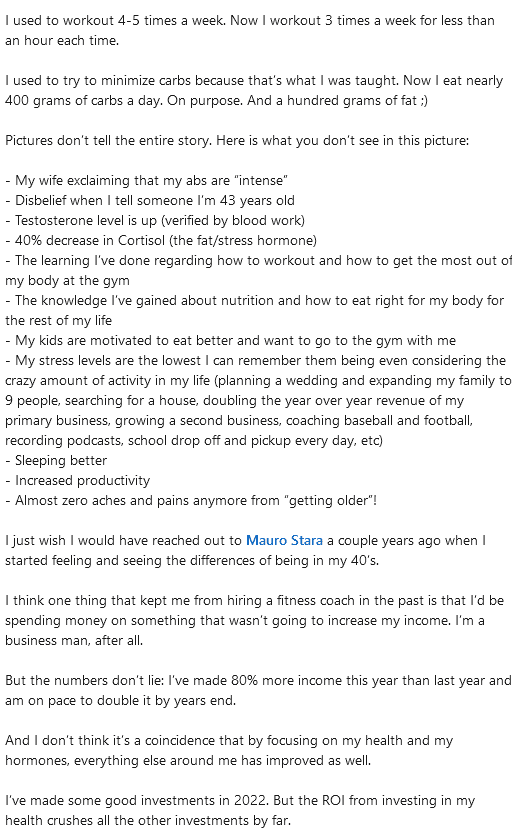Click the line about wife exclaiming abs "intense"
The image size is (512, 828).
[x=147, y=181]
